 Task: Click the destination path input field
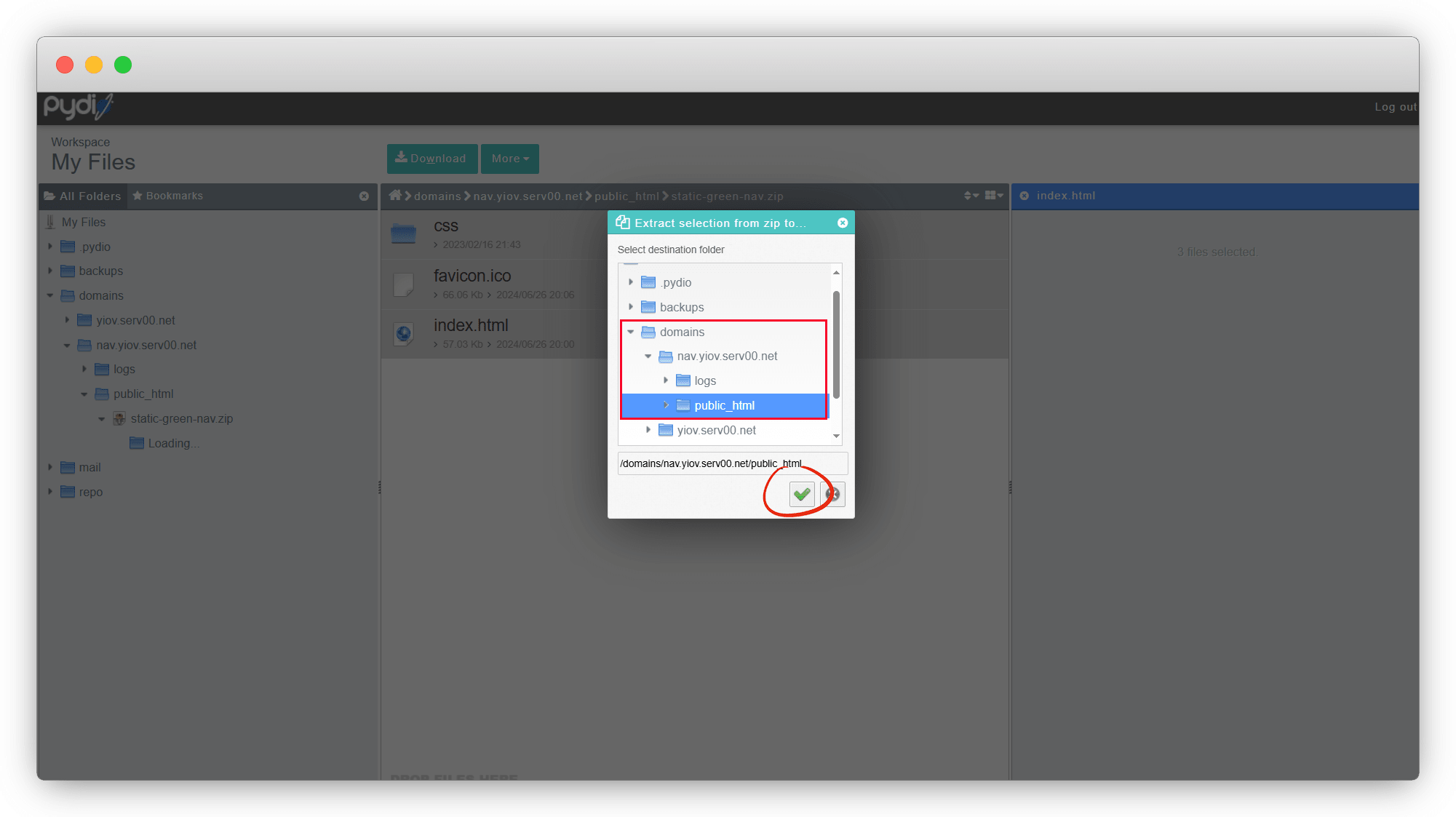click(732, 463)
